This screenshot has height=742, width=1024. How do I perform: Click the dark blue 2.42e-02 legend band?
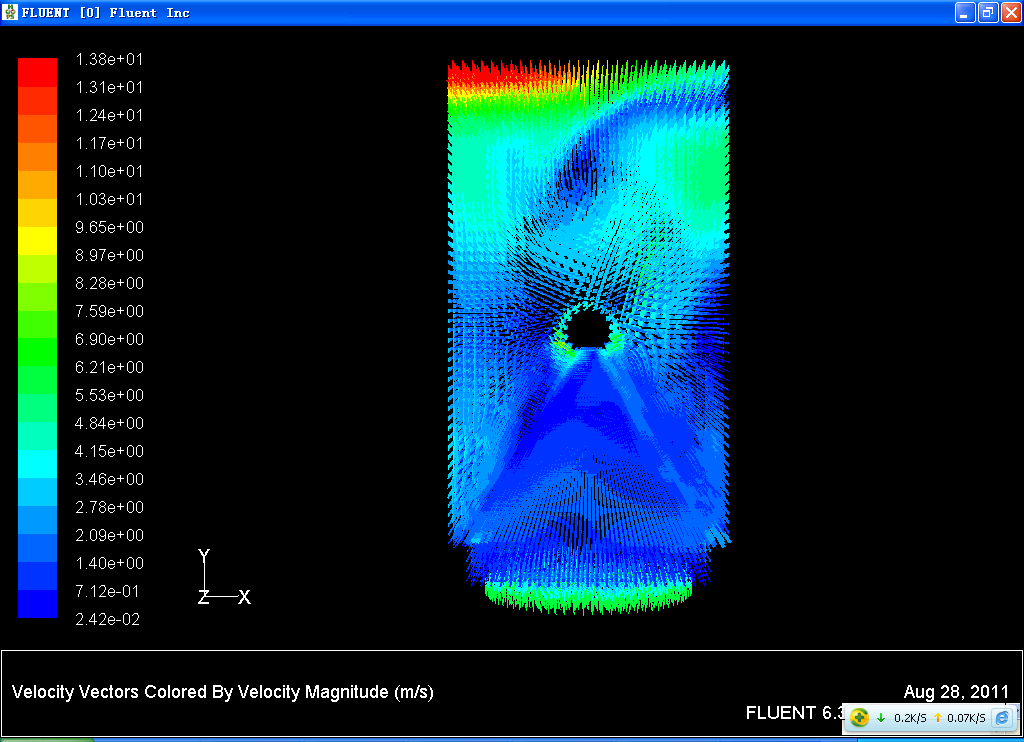tap(37, 604)
